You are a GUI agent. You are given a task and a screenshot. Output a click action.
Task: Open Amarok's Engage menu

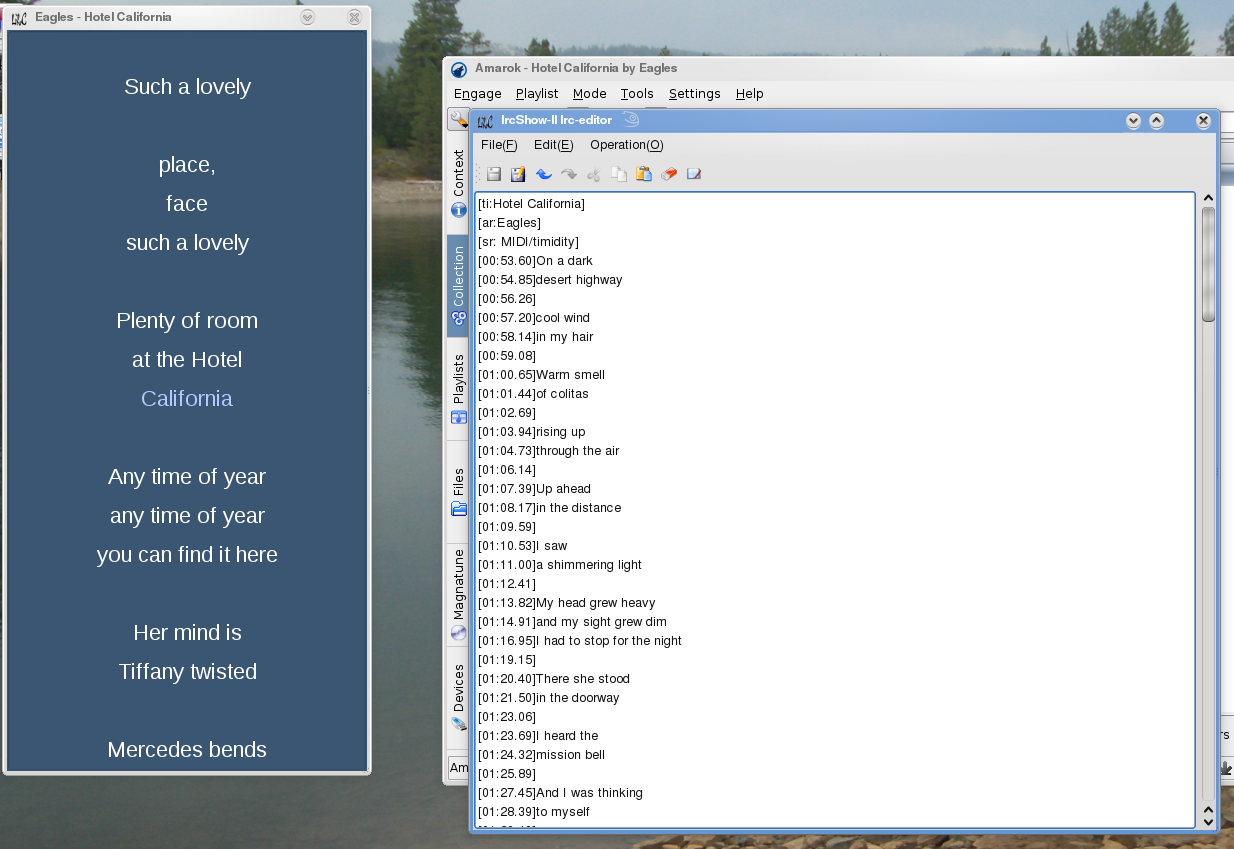click(x=478, y=93)
